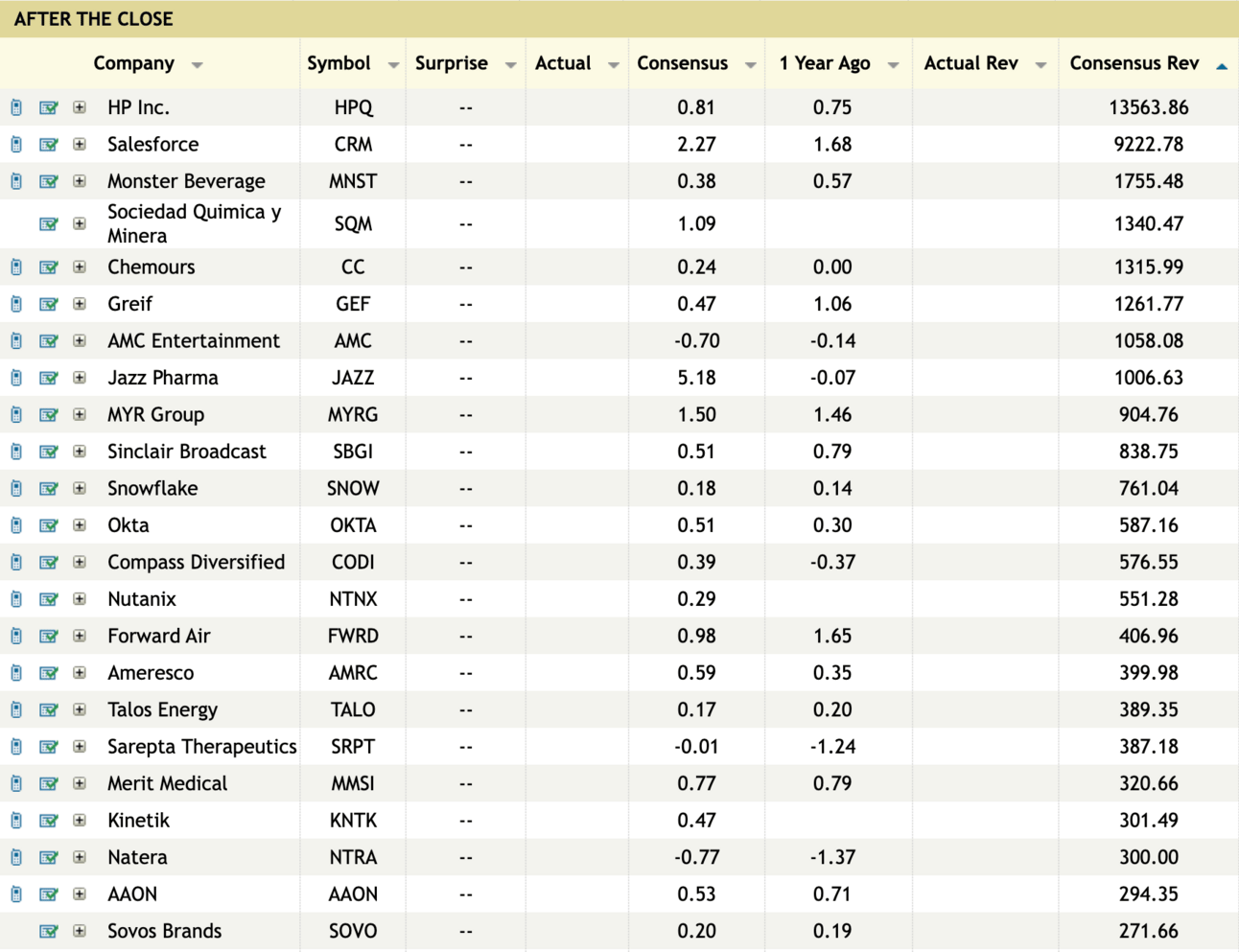Open the Symbol column dropdown arrow

(393, 65)
